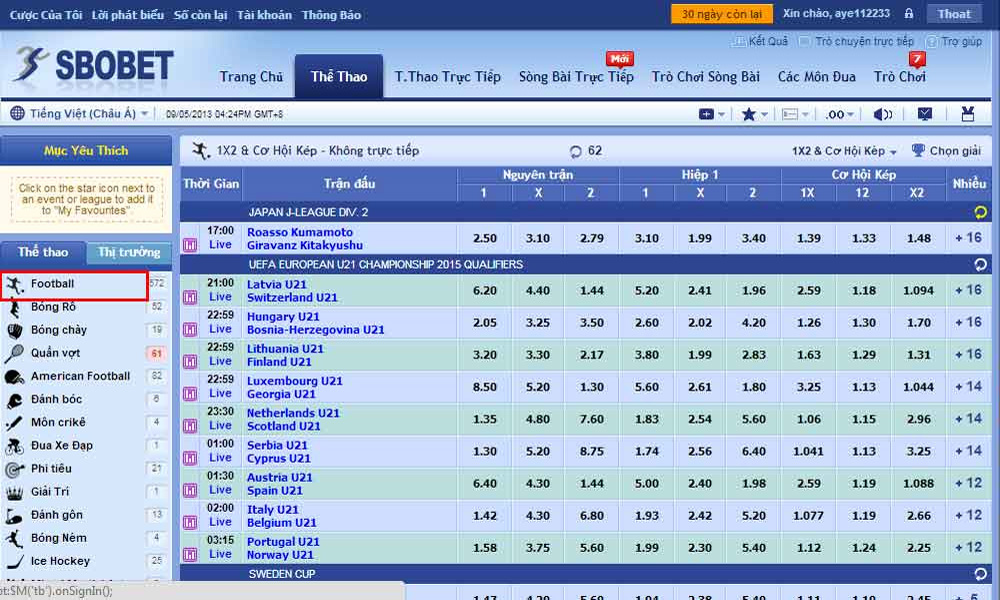Switch to the Thị trường tab

[x=129, y=252]
